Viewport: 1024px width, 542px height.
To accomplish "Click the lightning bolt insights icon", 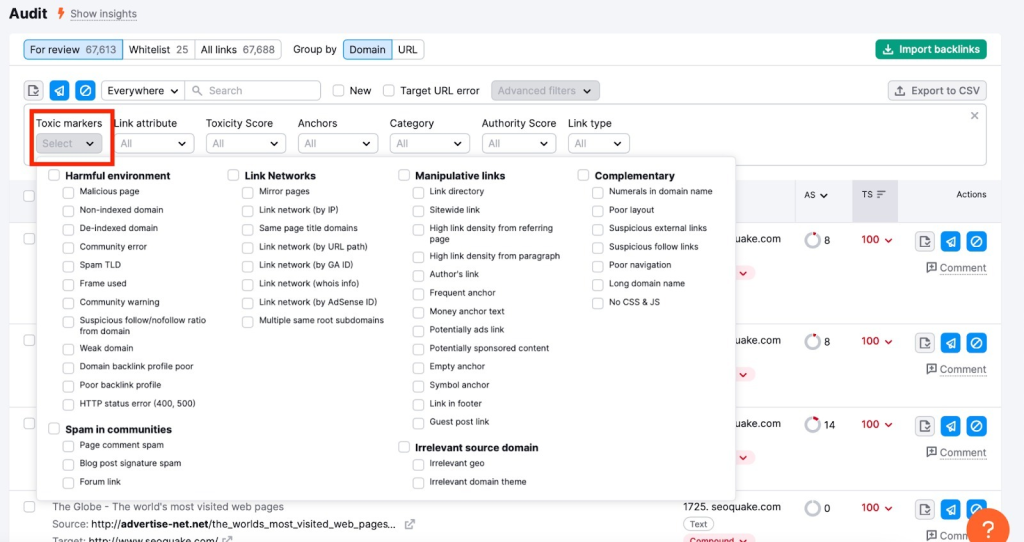I will coord(61,13).
